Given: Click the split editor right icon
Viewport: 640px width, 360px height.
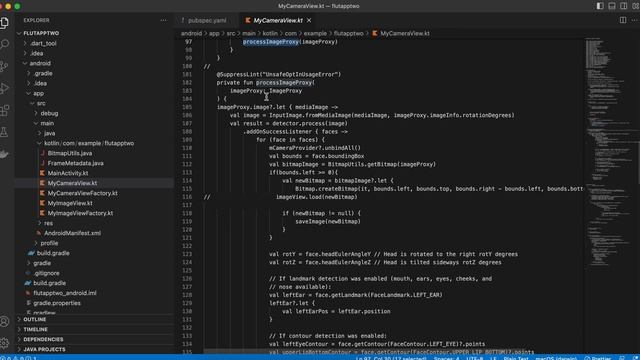Looking at the screenshot, I should (622, 20).
